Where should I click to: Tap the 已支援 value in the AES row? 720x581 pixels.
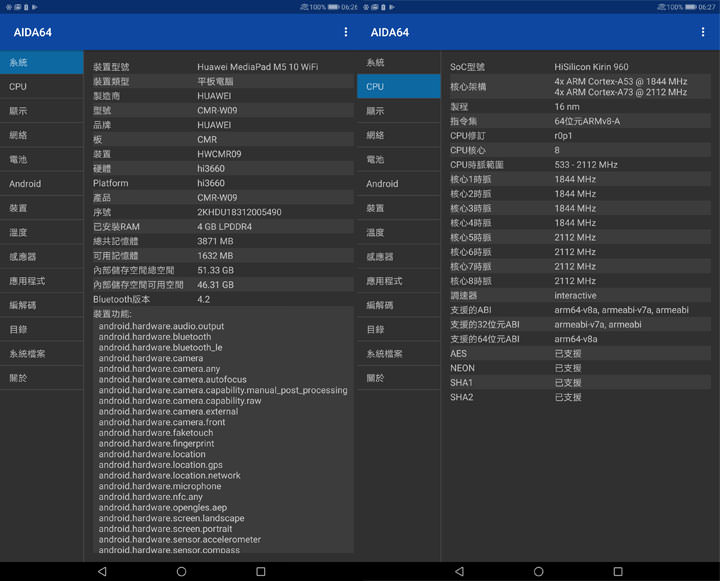(568, 354)
